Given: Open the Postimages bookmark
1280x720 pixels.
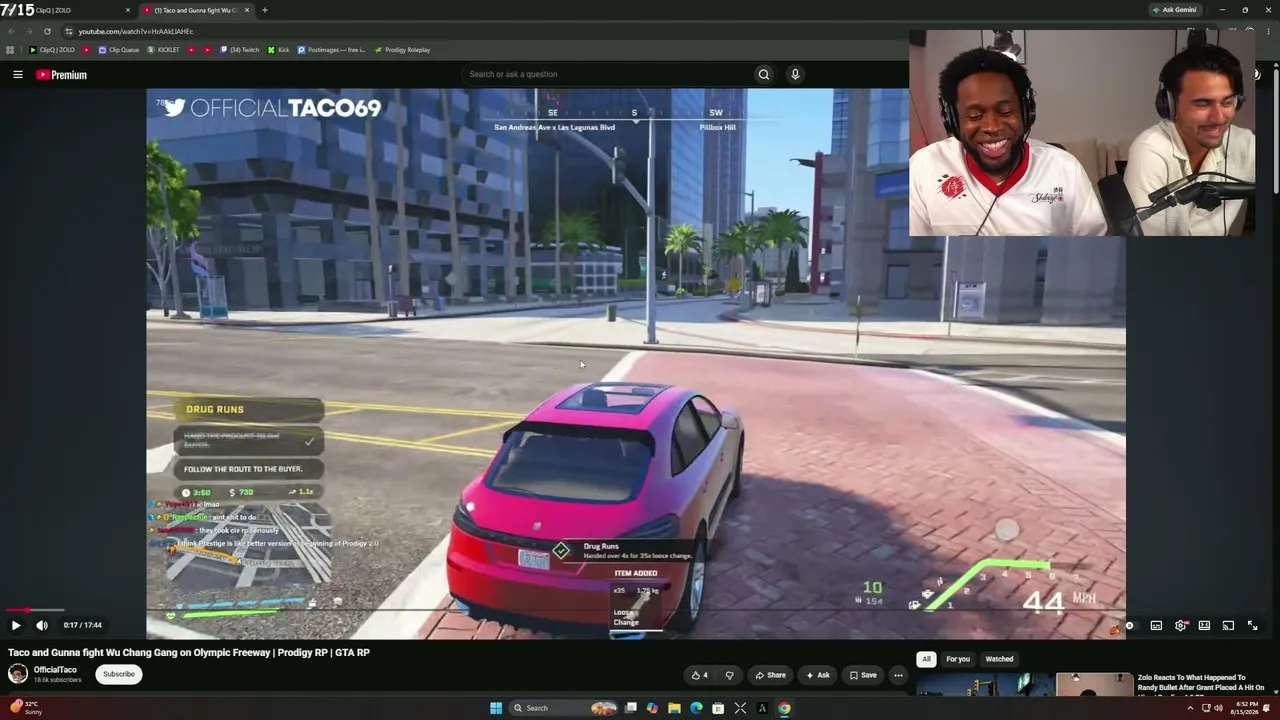Looking at the screenshot, I should 331,50.
